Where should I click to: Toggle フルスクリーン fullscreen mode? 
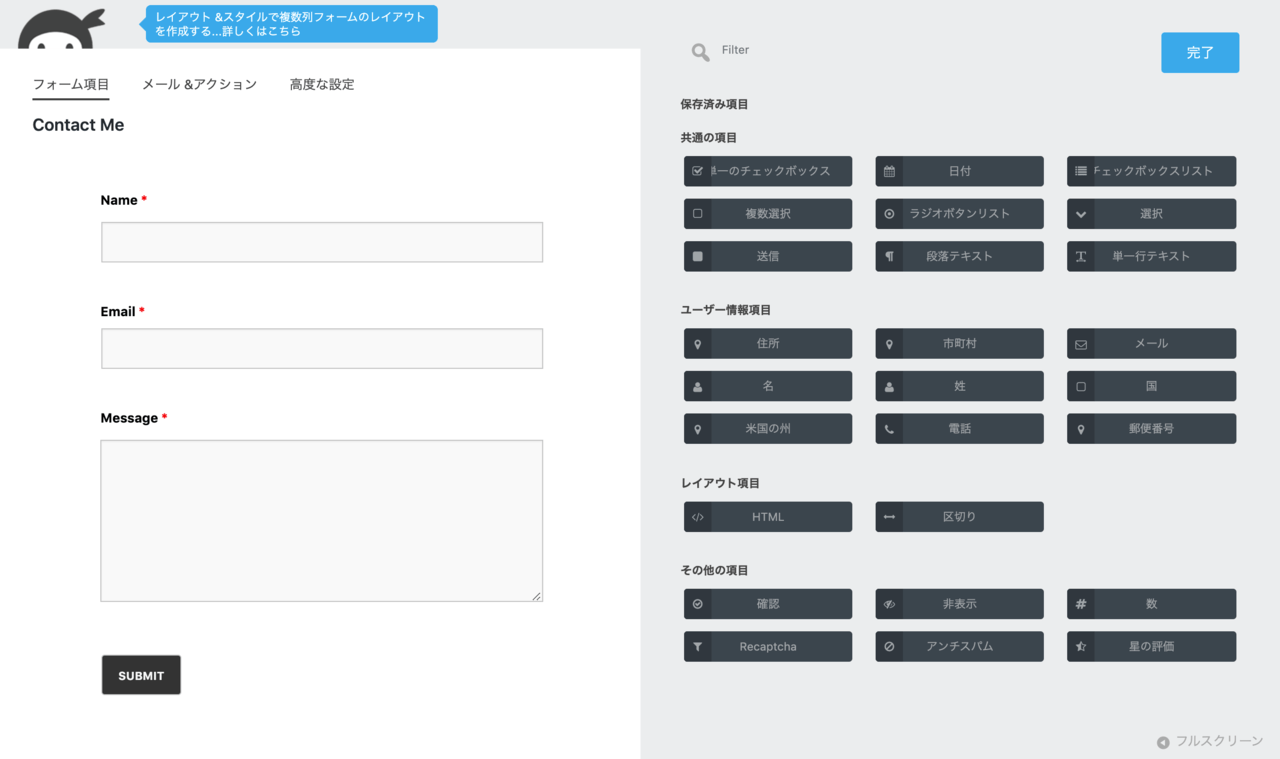[x=1210, y=742]
